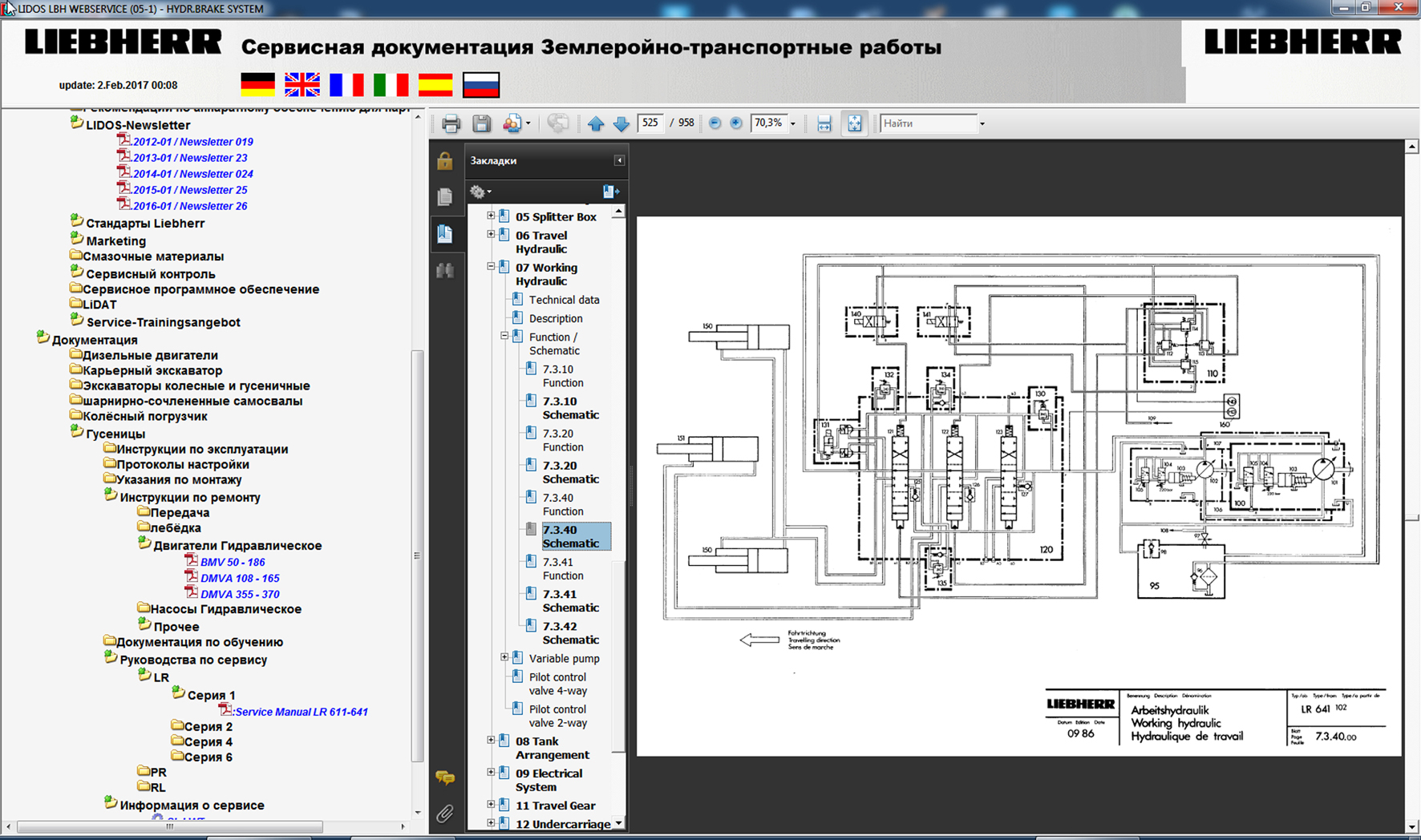
Task: Open the bookmarks options gear menu
Action: [480, 192]
